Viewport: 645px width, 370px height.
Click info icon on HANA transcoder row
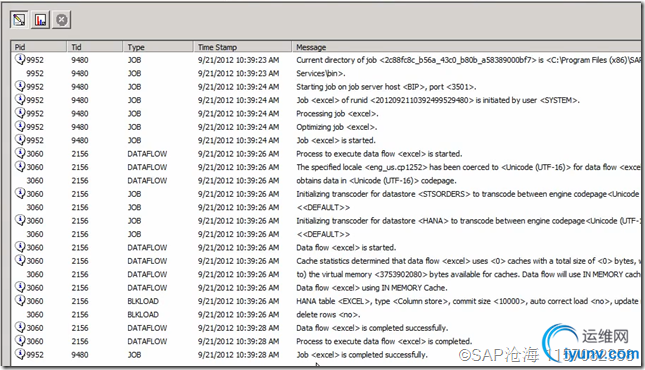(x=20, y=220)
